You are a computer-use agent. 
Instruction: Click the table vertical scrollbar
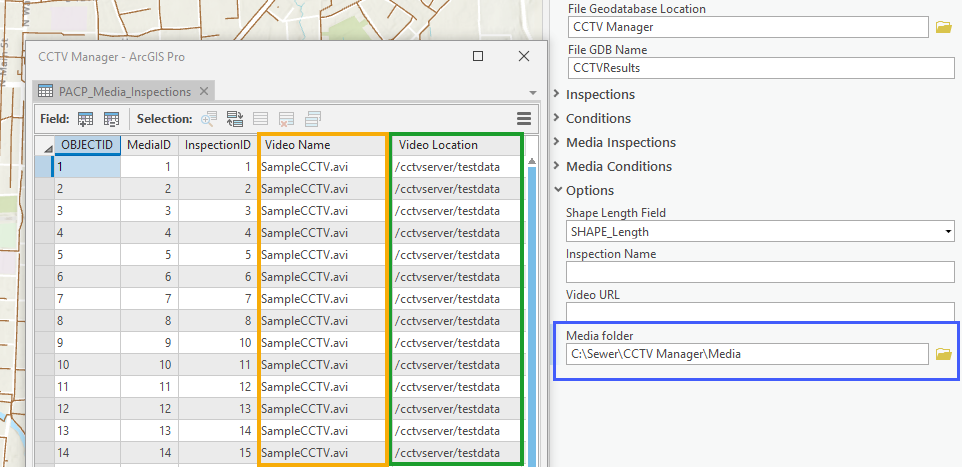(531, 316)
